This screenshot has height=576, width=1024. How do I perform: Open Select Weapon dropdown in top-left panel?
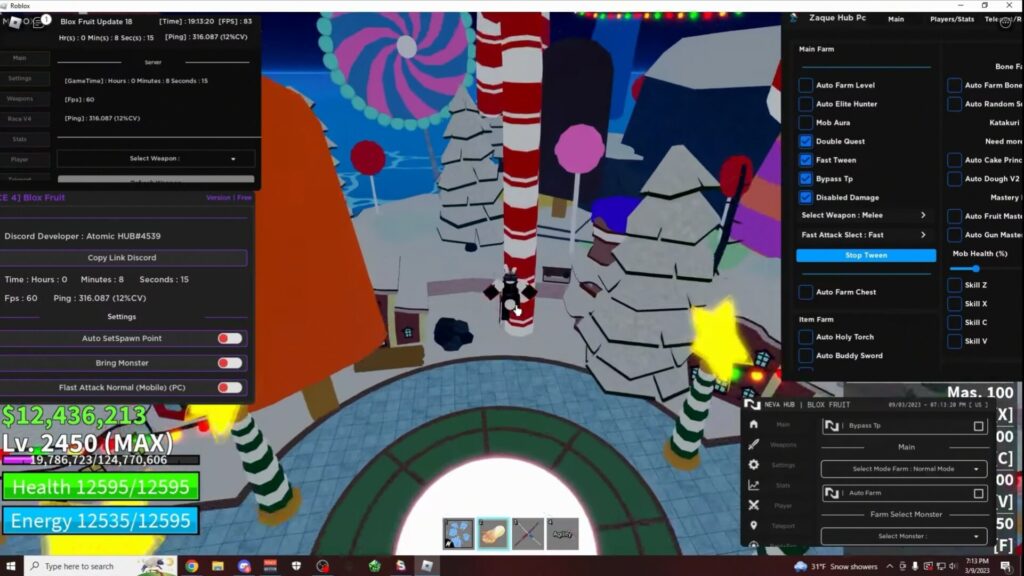click(x=155, y=159)
